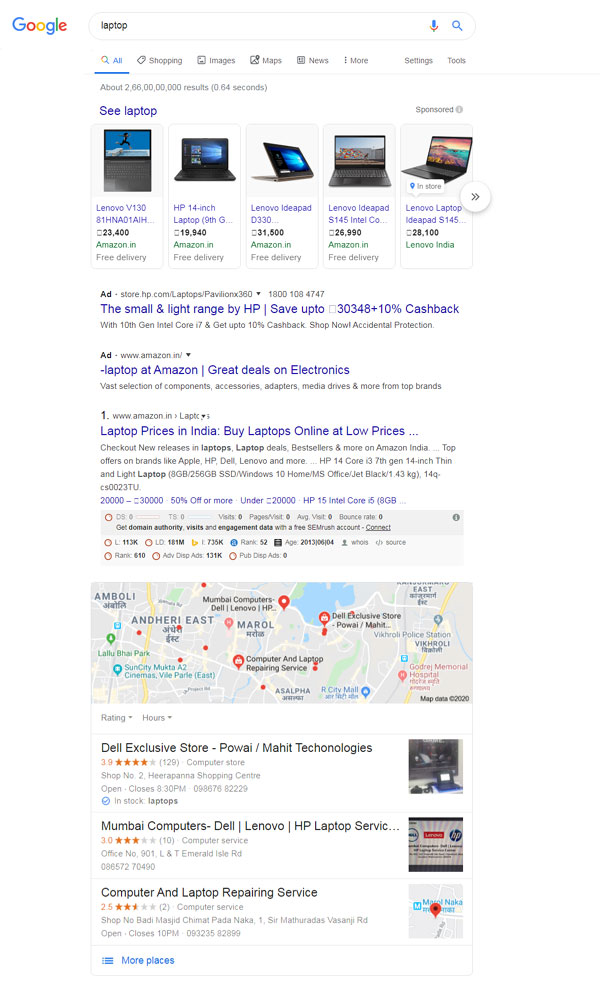The height and width of the screenshot is (988, 600).
Task: Click the Google logo
Action: pos(40,25)
